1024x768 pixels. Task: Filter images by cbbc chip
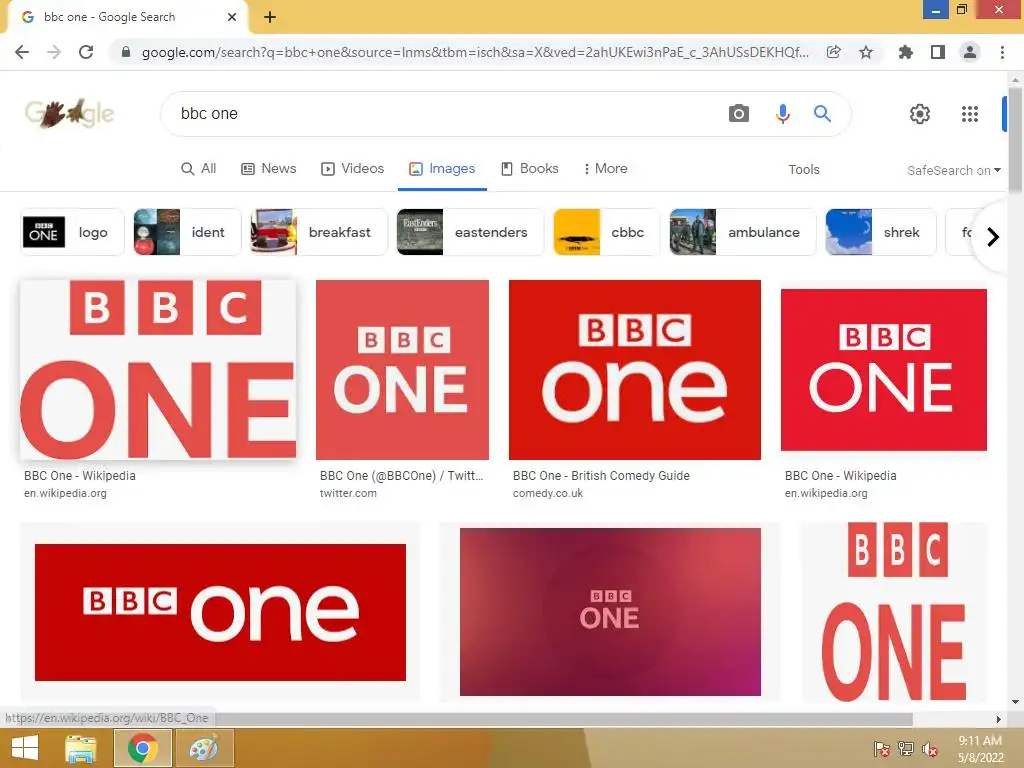(607, 232)
